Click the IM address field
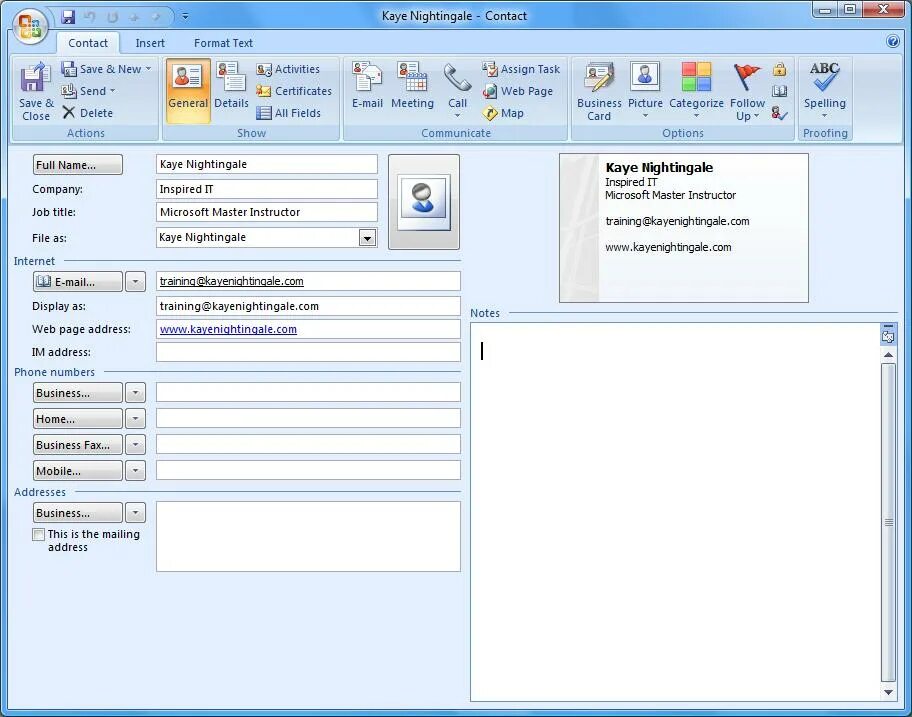Screen dimensions: 912x717 308,352
